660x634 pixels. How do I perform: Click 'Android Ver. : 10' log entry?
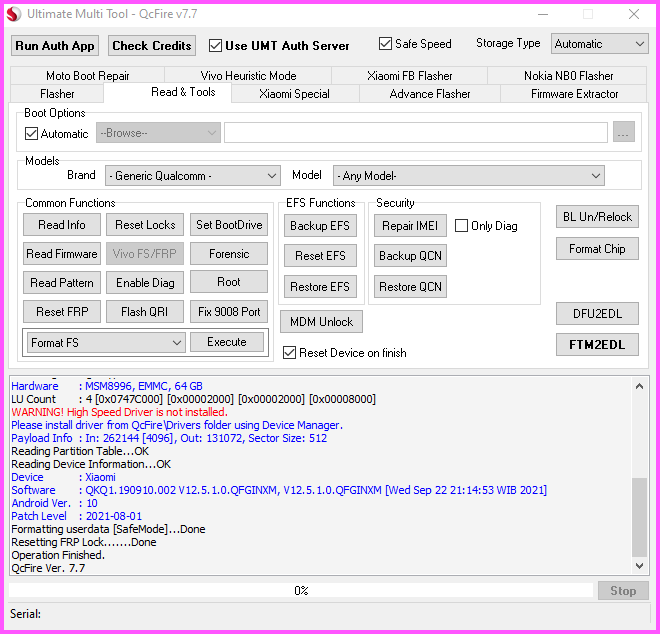(54, 503)
